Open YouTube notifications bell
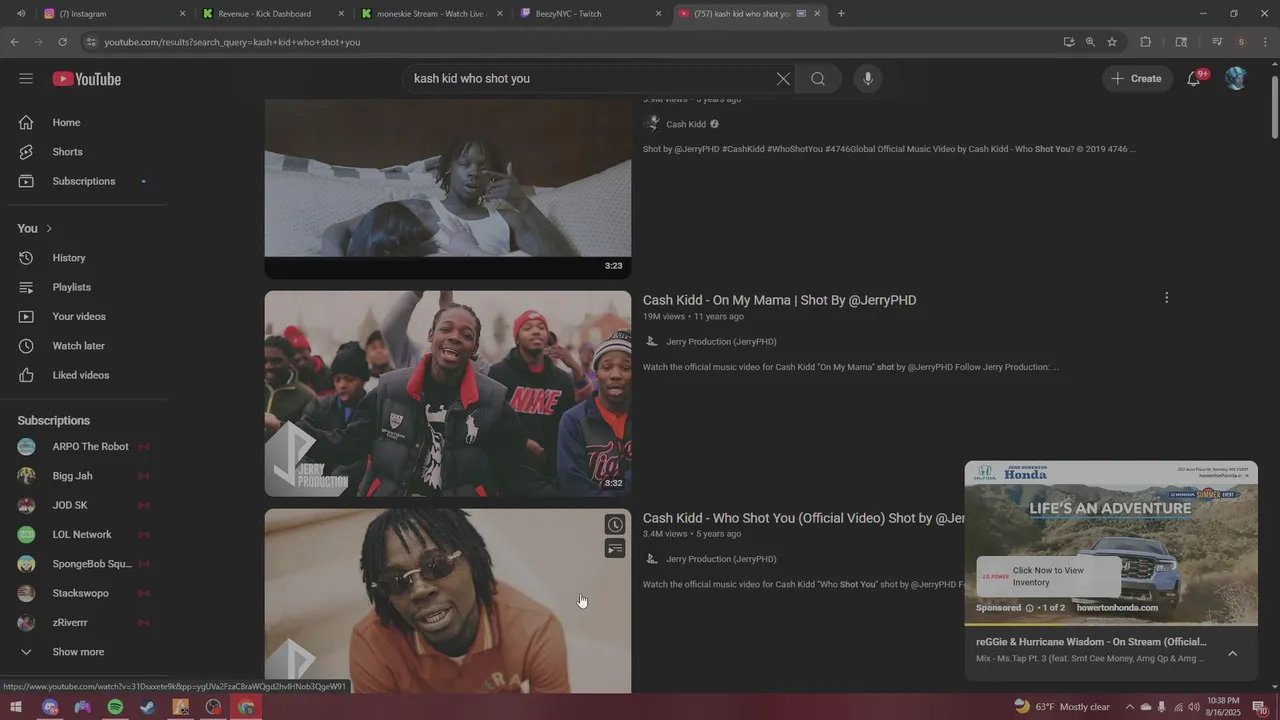Image resolution: width=1280 pixels, height=720 pixels. click(1194, 79)
